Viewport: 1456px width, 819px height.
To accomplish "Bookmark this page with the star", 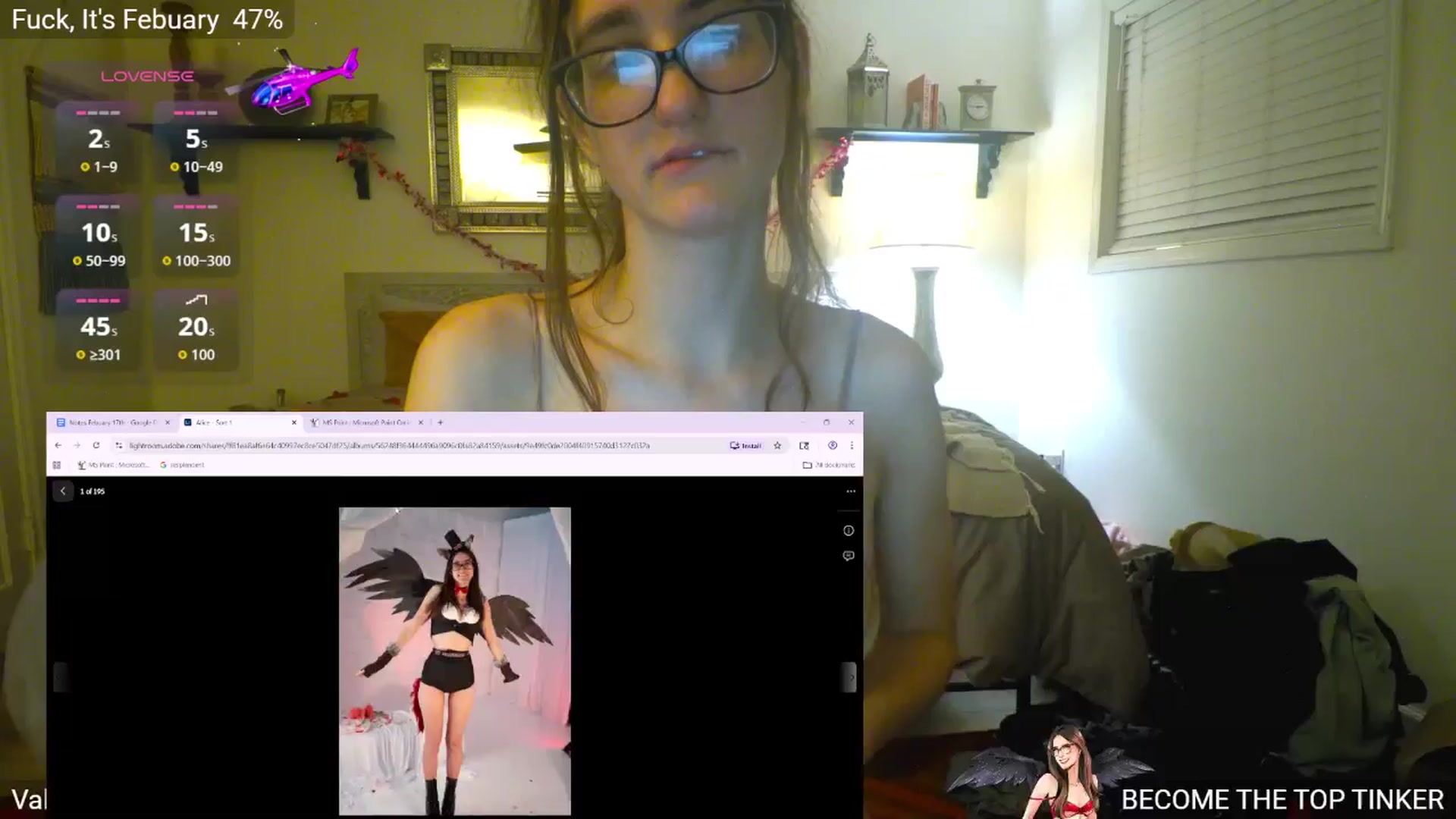I will 777,446.
